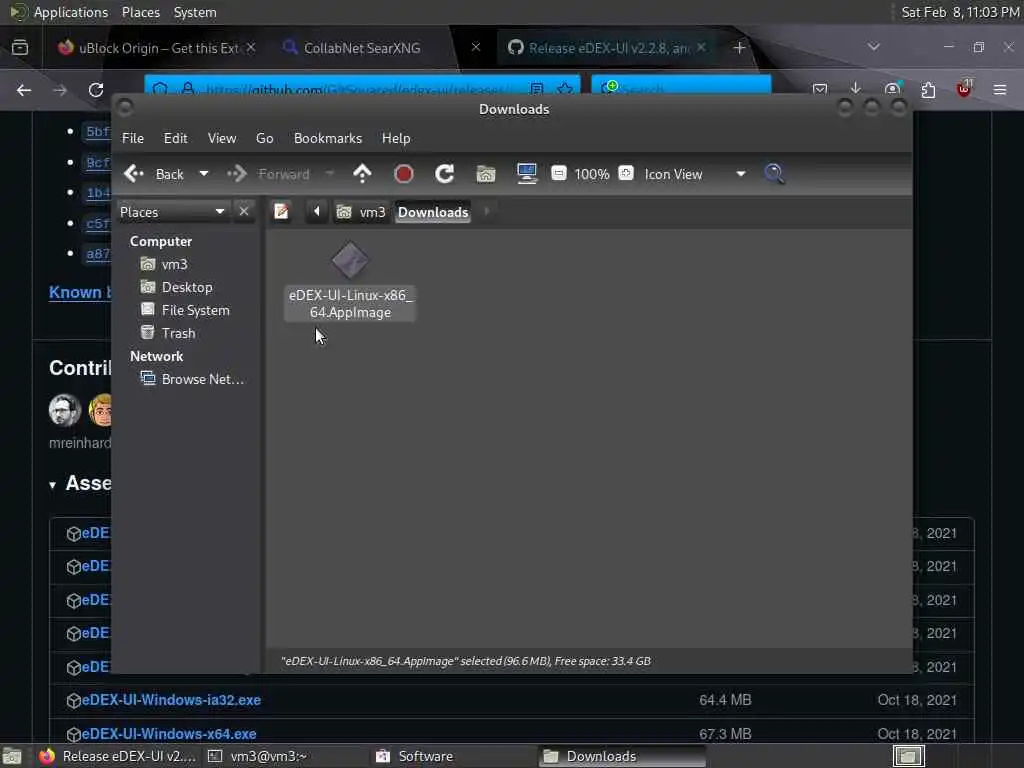
Task: Close the Places side pane
Action: point(244,212)
